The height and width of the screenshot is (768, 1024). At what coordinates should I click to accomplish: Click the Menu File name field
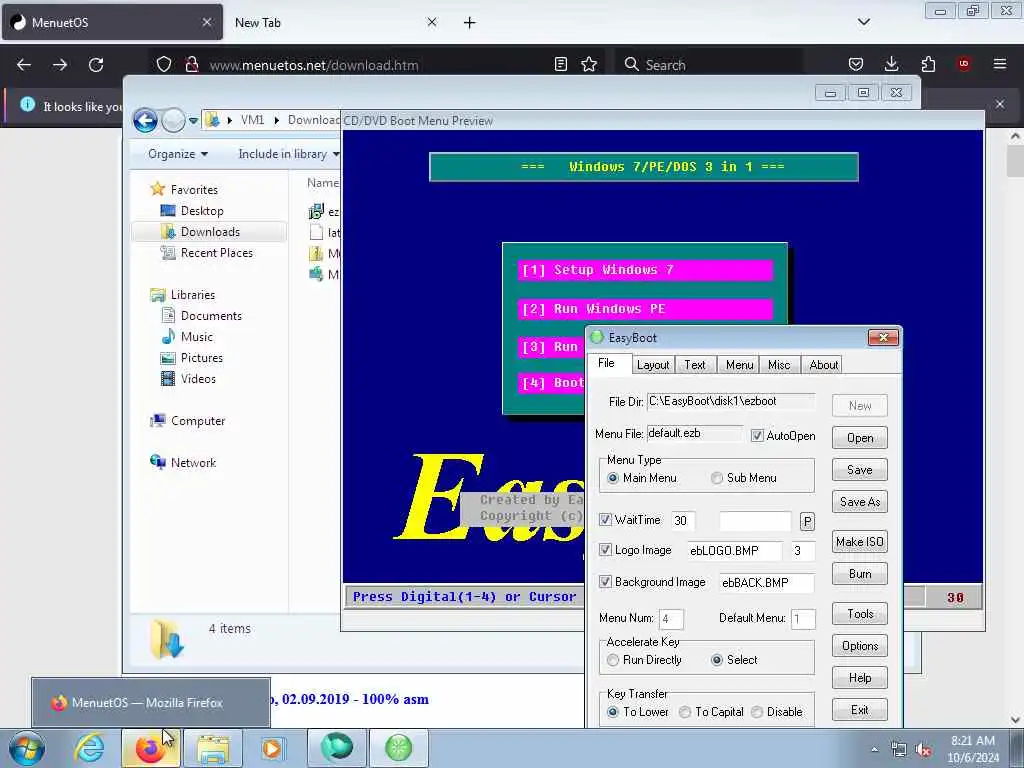point(694,434)
